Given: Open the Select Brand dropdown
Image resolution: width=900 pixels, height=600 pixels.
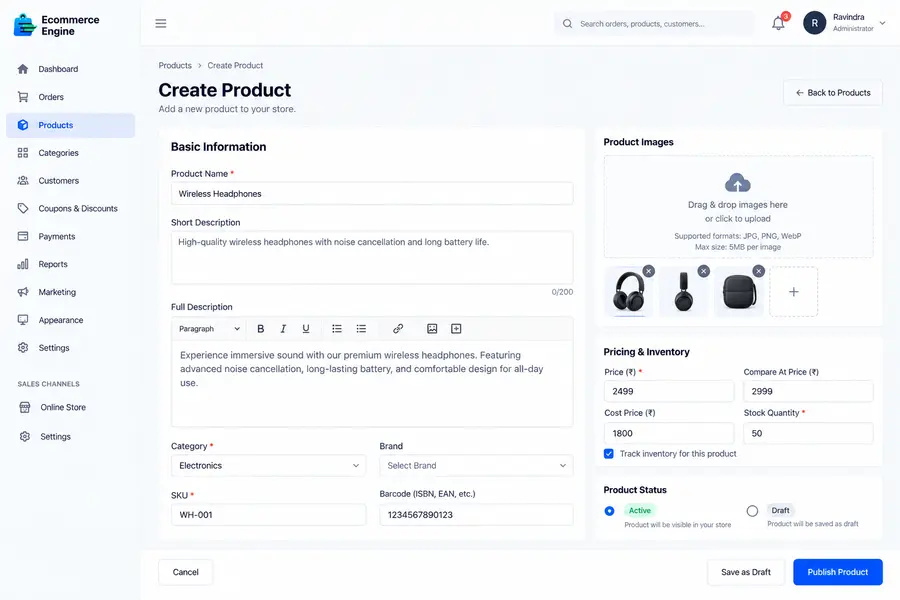Looking at the screenshot, I should [x=476, y=466].
